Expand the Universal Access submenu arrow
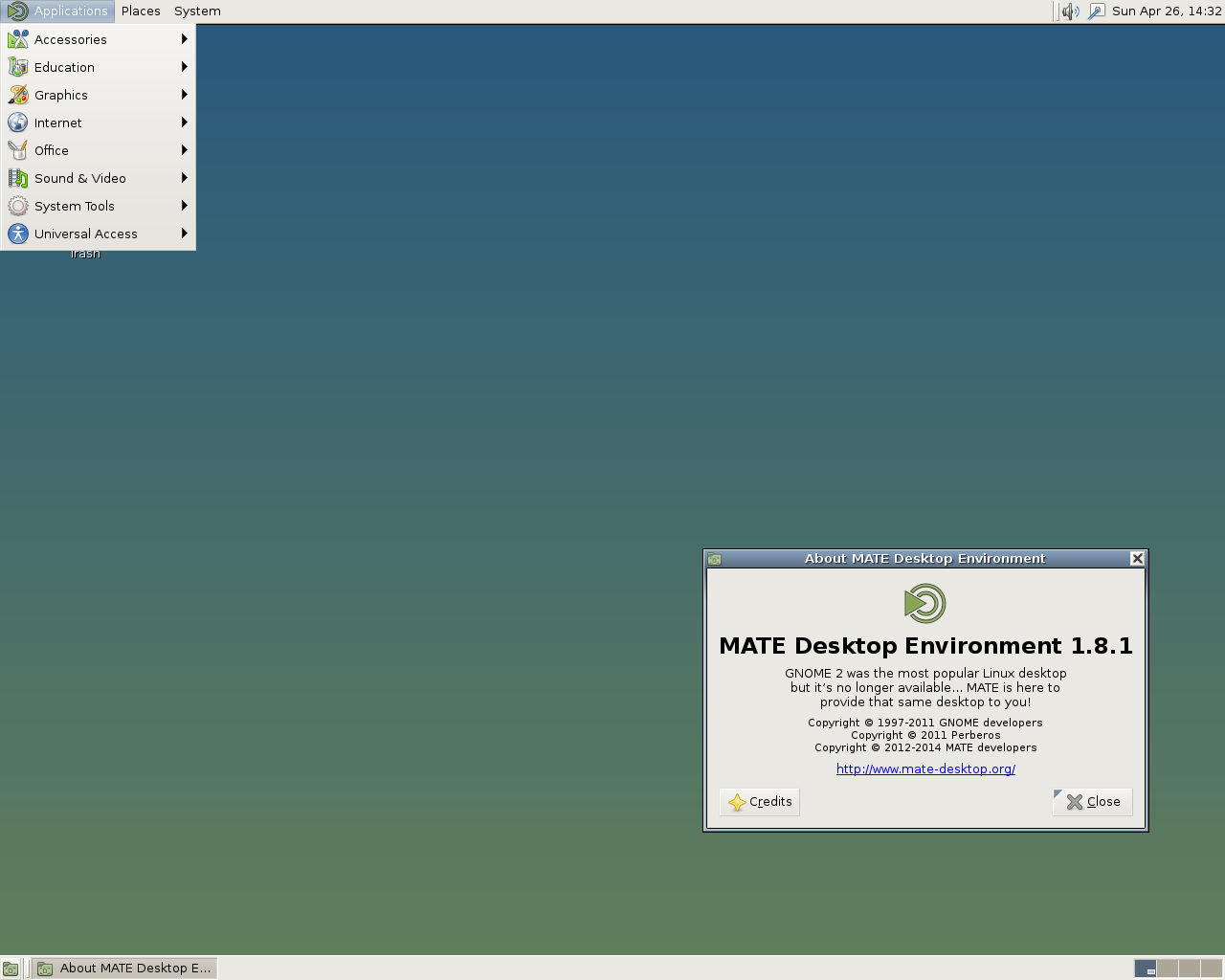 (x=184, y=234)
